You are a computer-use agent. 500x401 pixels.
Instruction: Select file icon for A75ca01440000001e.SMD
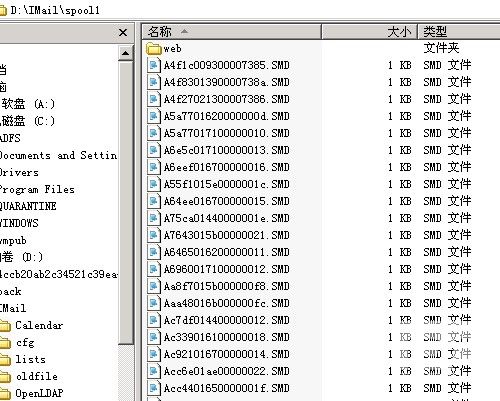point(154,218)
